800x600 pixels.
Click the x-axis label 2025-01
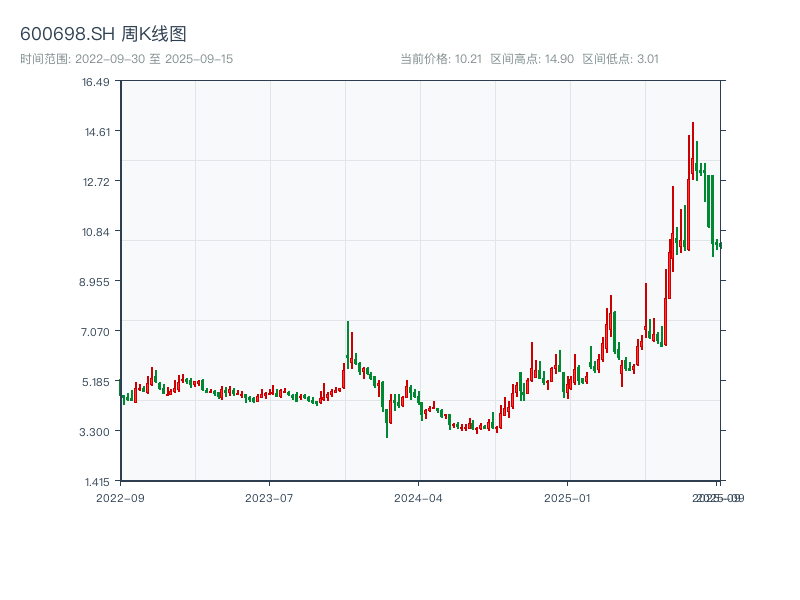tap(567, 498)
